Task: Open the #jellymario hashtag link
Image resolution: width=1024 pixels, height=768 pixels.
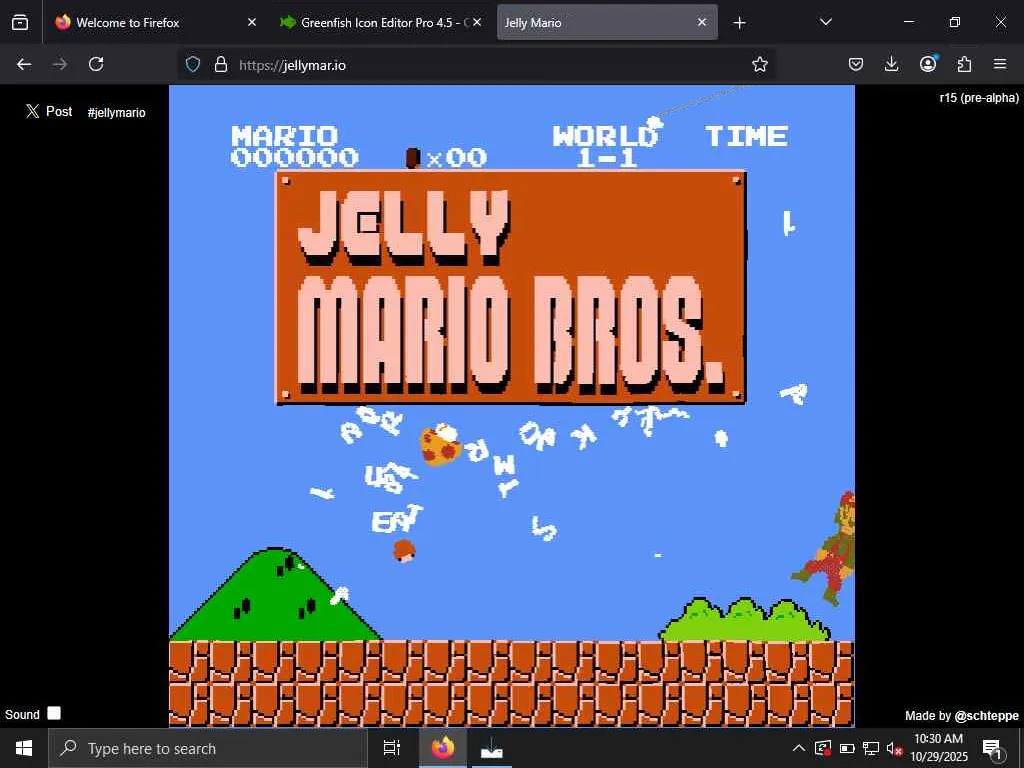Action: (116, 112)
